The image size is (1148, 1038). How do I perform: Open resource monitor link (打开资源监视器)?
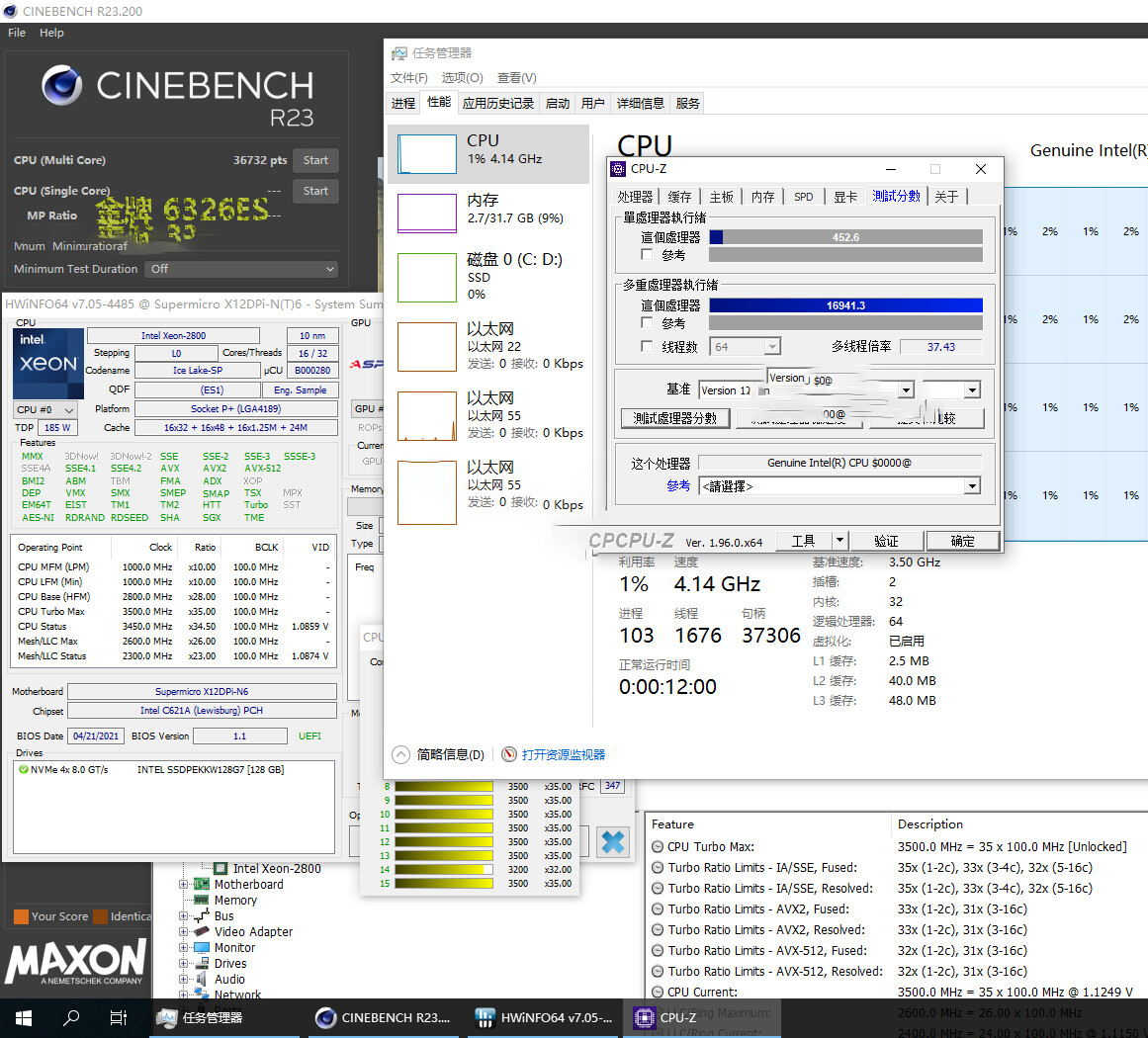coord(563,754)
